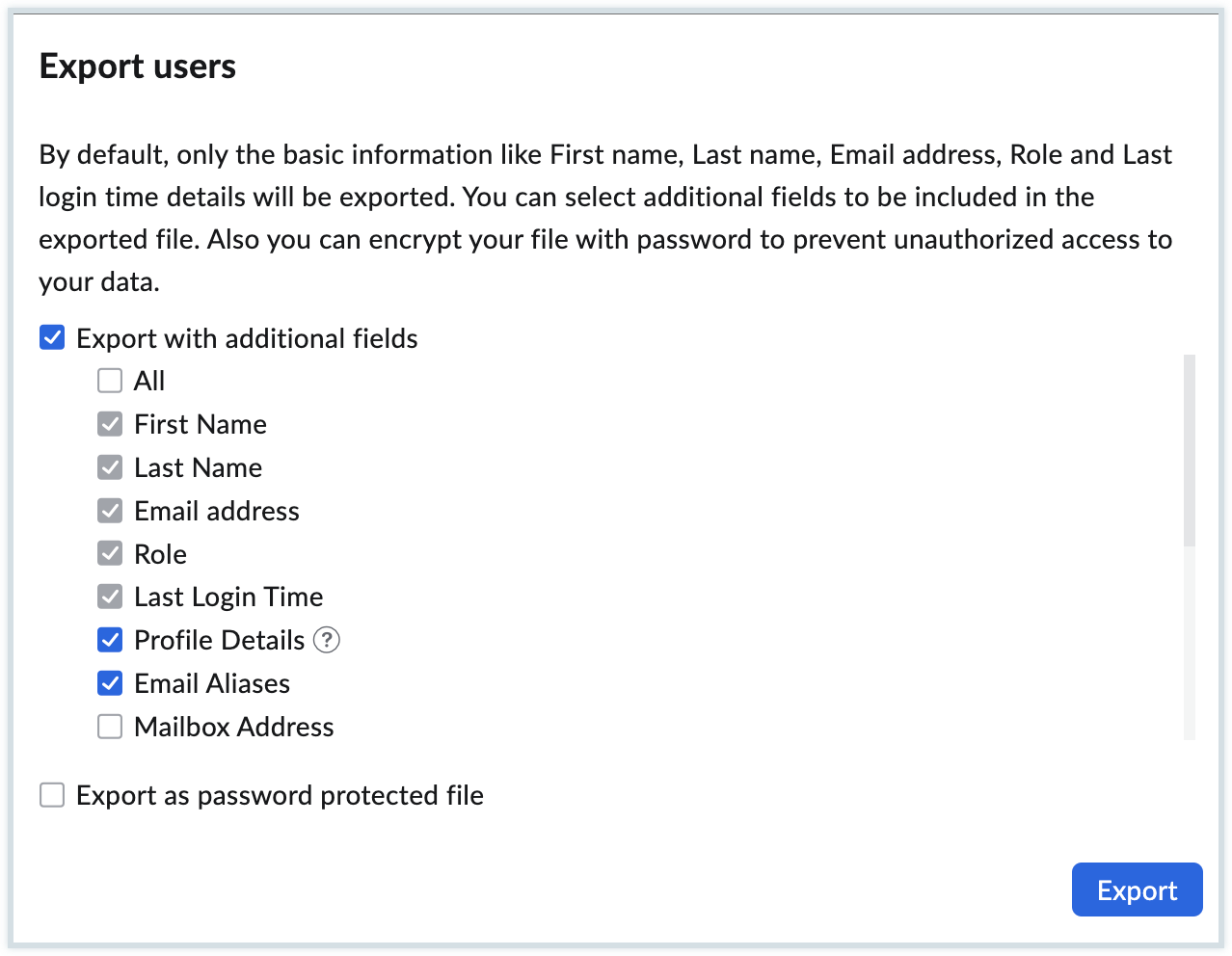Click the Last Login Time checkbox
The image size is (1232, 956).
[x=110, y=597]
